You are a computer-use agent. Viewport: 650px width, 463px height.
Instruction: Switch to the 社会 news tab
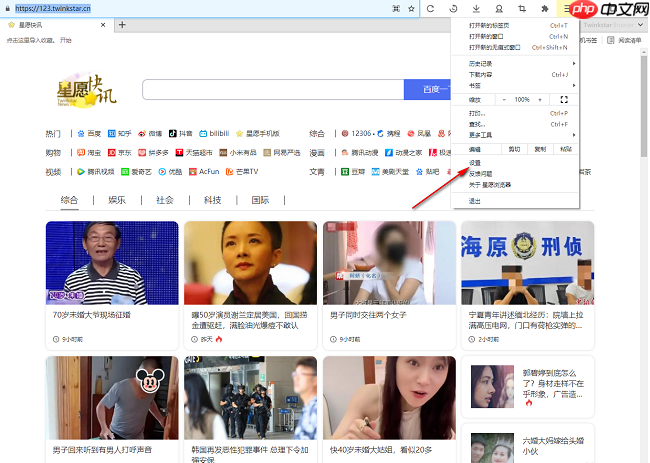click(165, 200)
